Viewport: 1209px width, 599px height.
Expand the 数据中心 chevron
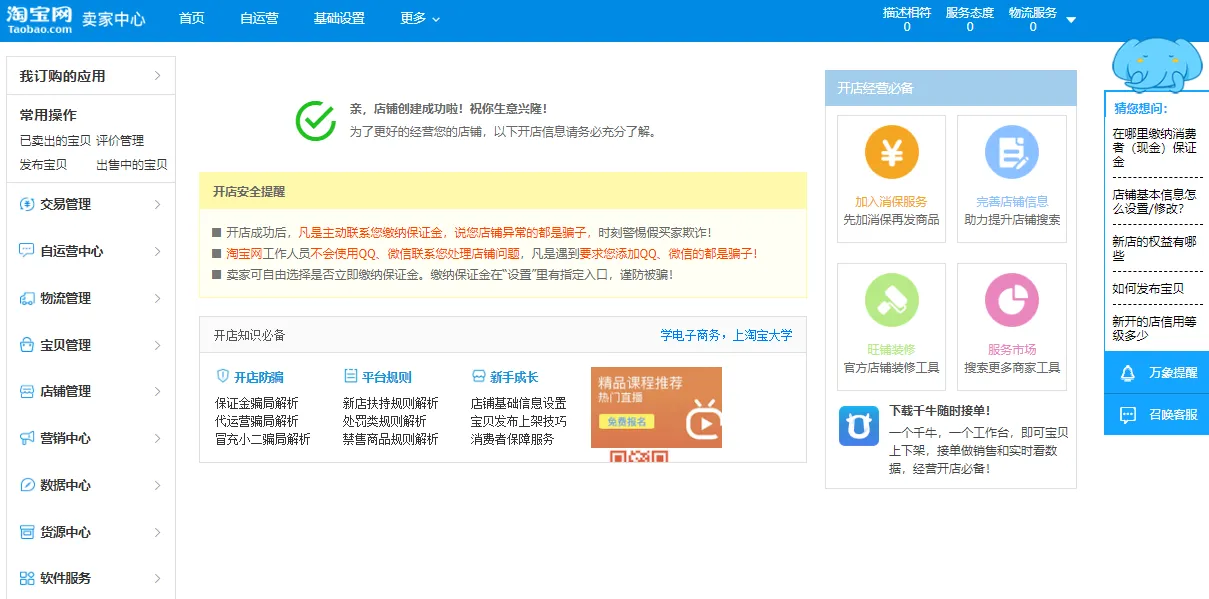158,485
